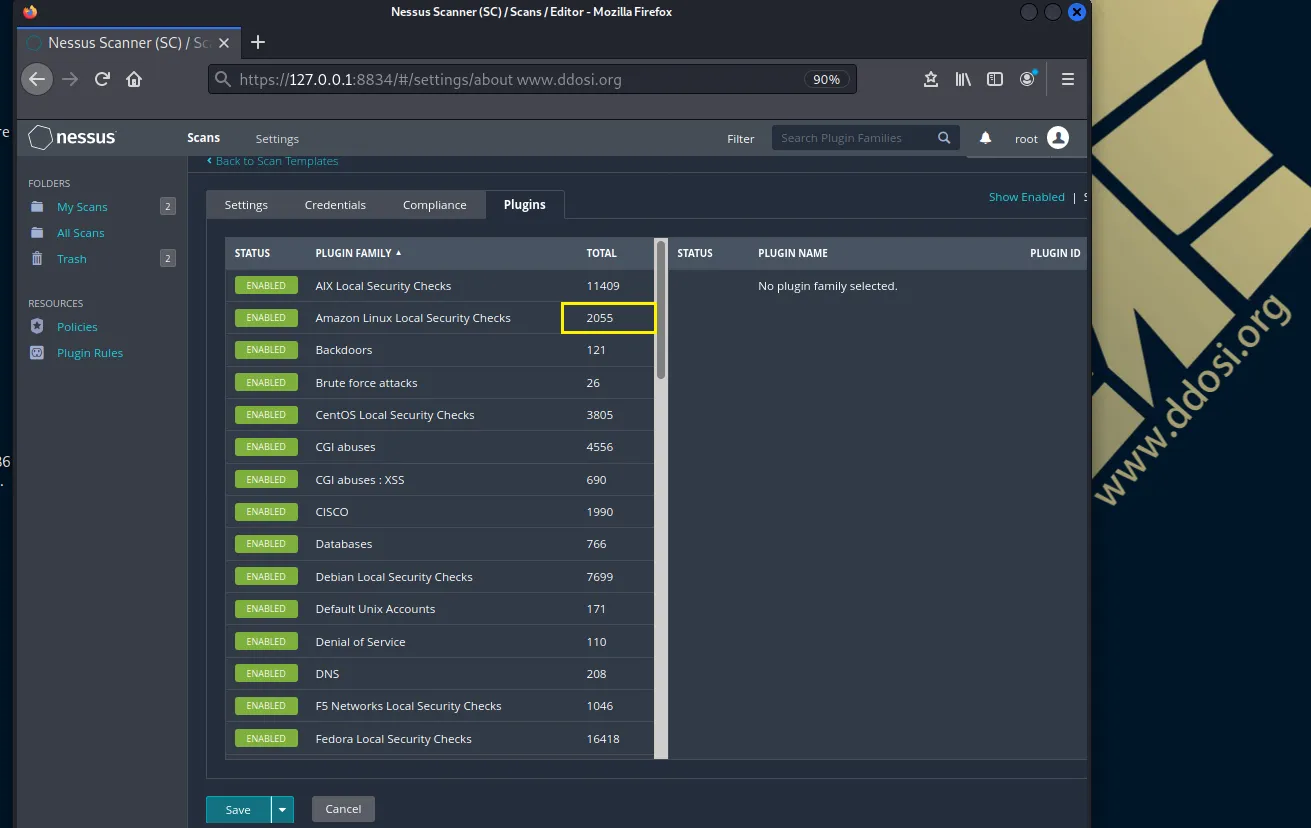The height and width of the screenshot is (828, 1311).
Task: Click Show Enabled link
Action: [x=1027, y=197]
